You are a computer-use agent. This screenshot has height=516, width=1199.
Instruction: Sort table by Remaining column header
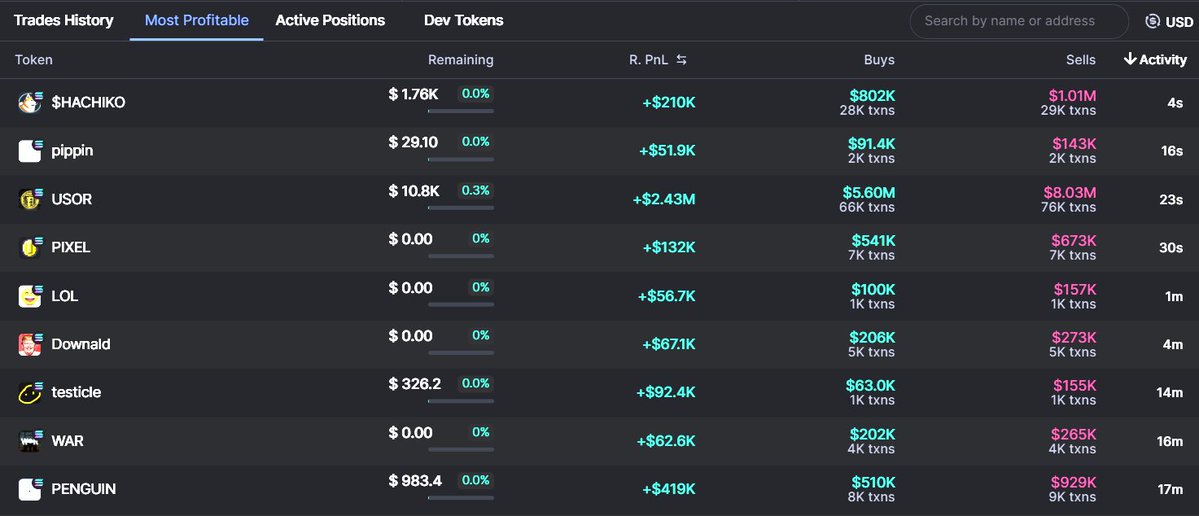click(x=460, y=60)
